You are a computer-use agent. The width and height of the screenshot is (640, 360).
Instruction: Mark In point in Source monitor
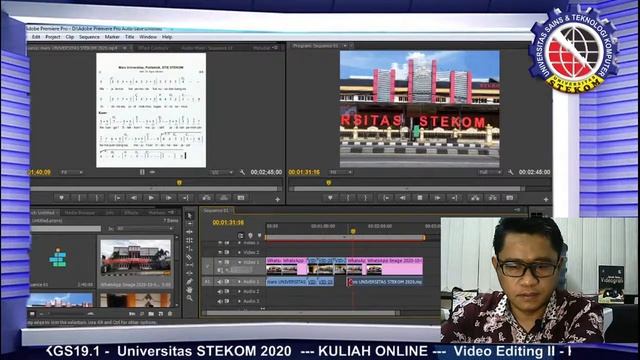pyautogui.click(x=79, y=198)
